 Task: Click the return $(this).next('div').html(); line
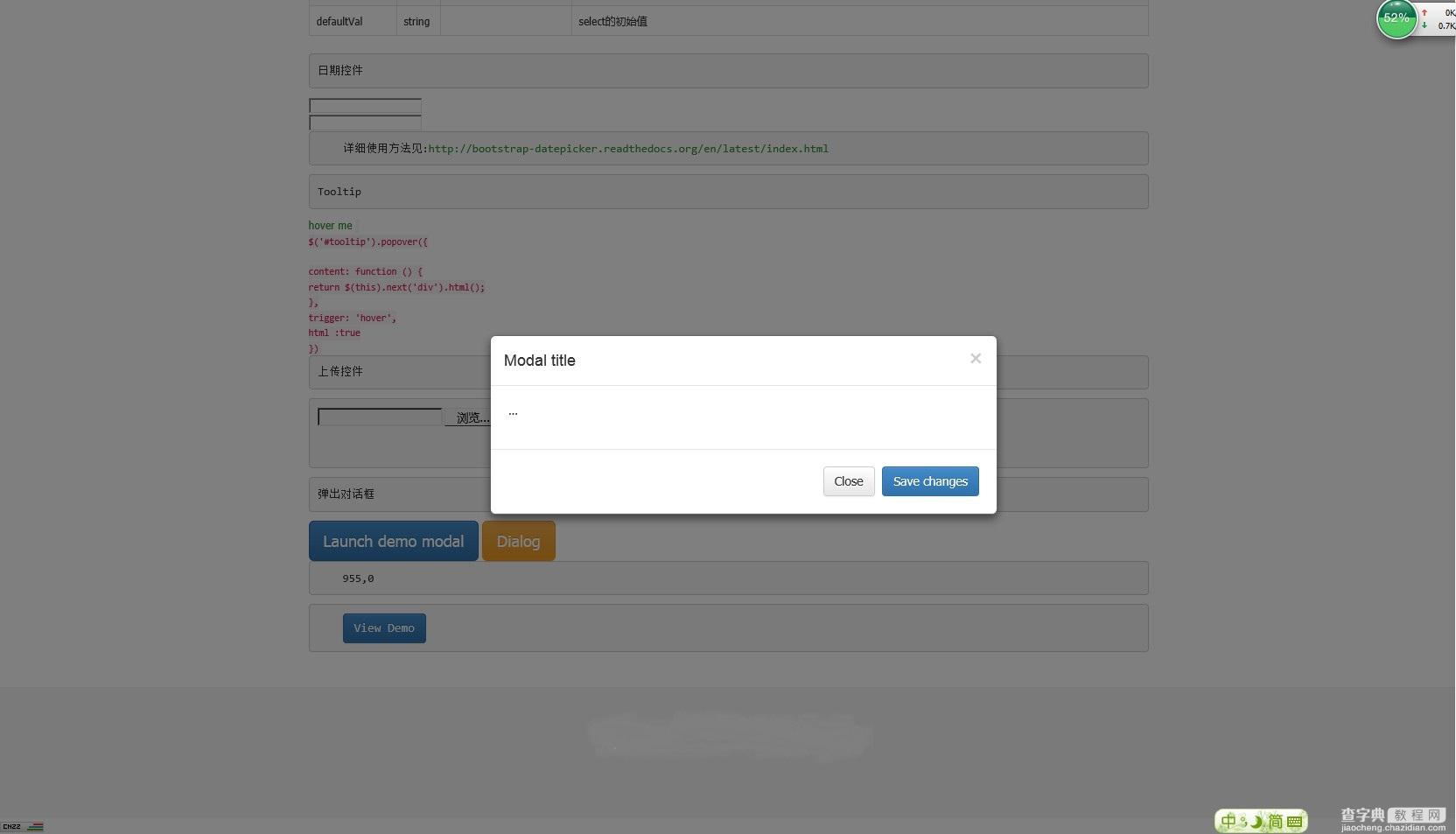point(396,287)
